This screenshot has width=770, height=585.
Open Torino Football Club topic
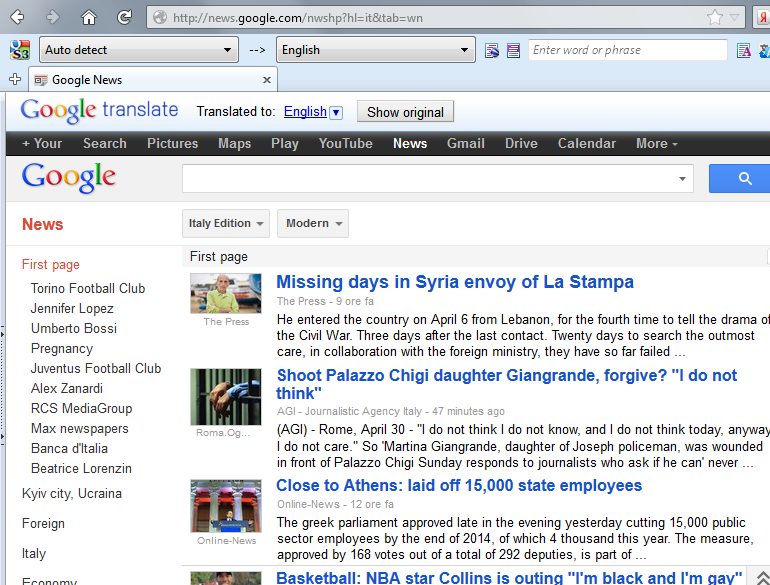[x=88, y=288]
